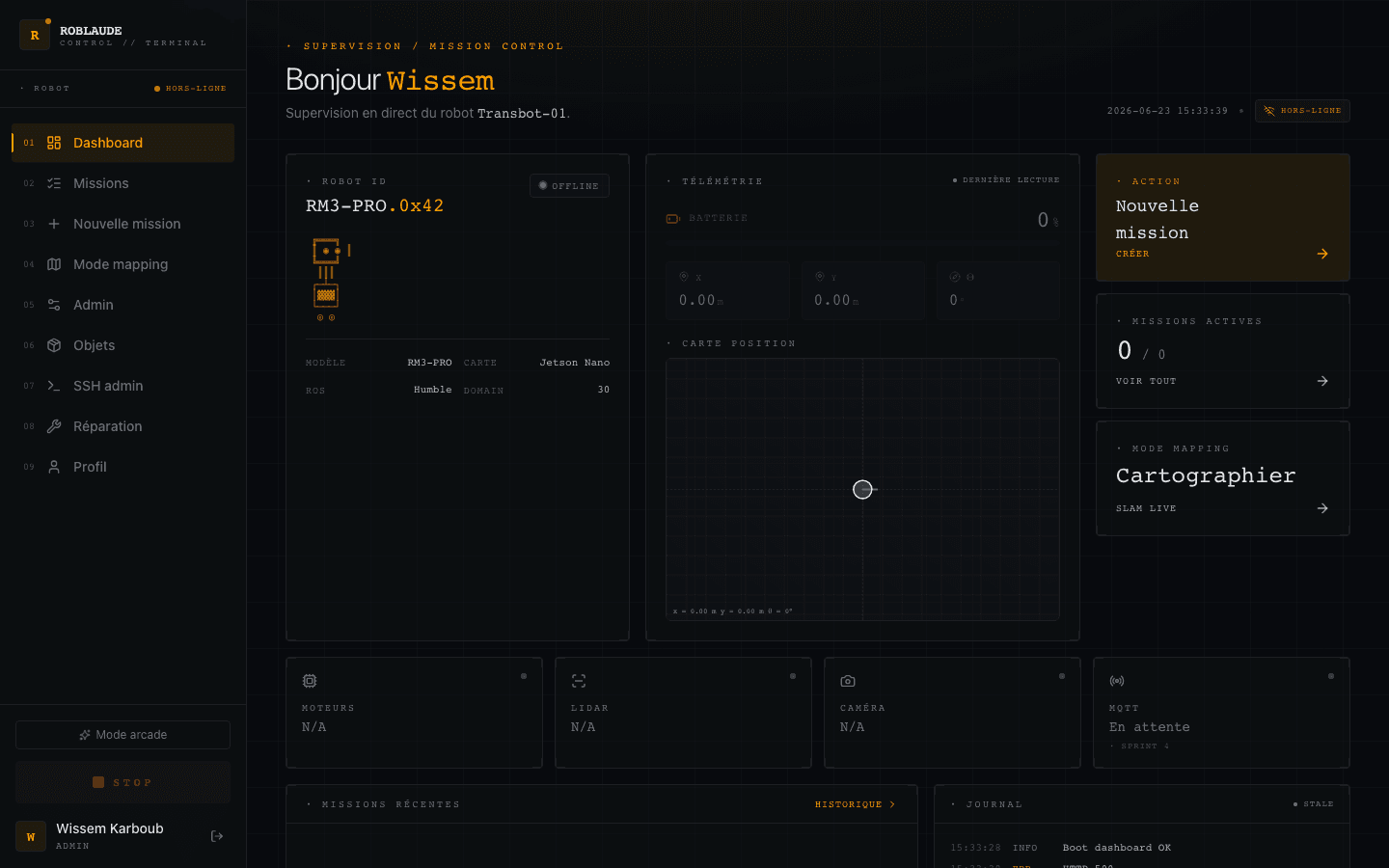Click arrow in Missions actives card

pos(1322,381)
